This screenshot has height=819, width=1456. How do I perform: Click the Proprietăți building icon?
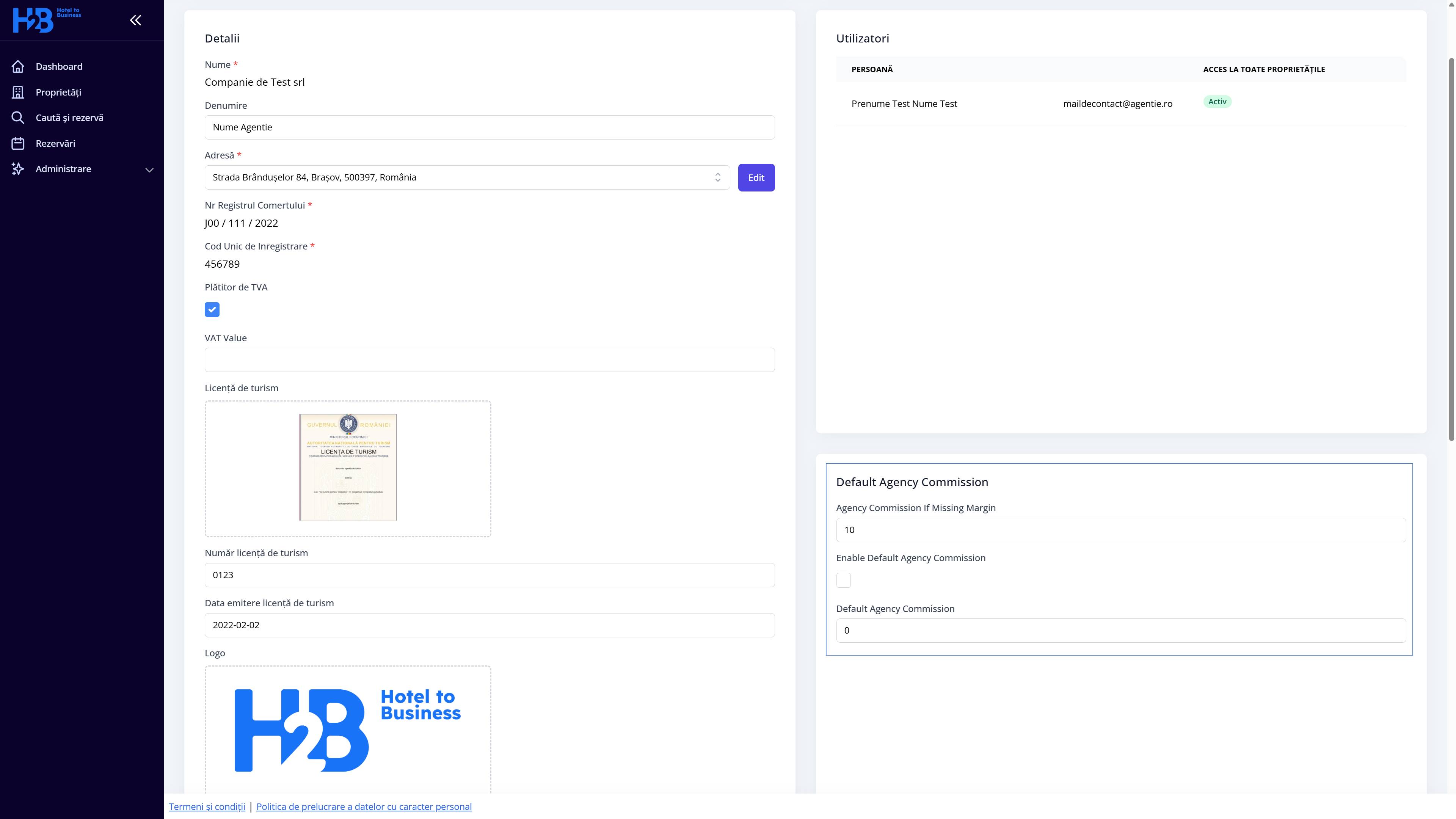[x=18, y=92]
